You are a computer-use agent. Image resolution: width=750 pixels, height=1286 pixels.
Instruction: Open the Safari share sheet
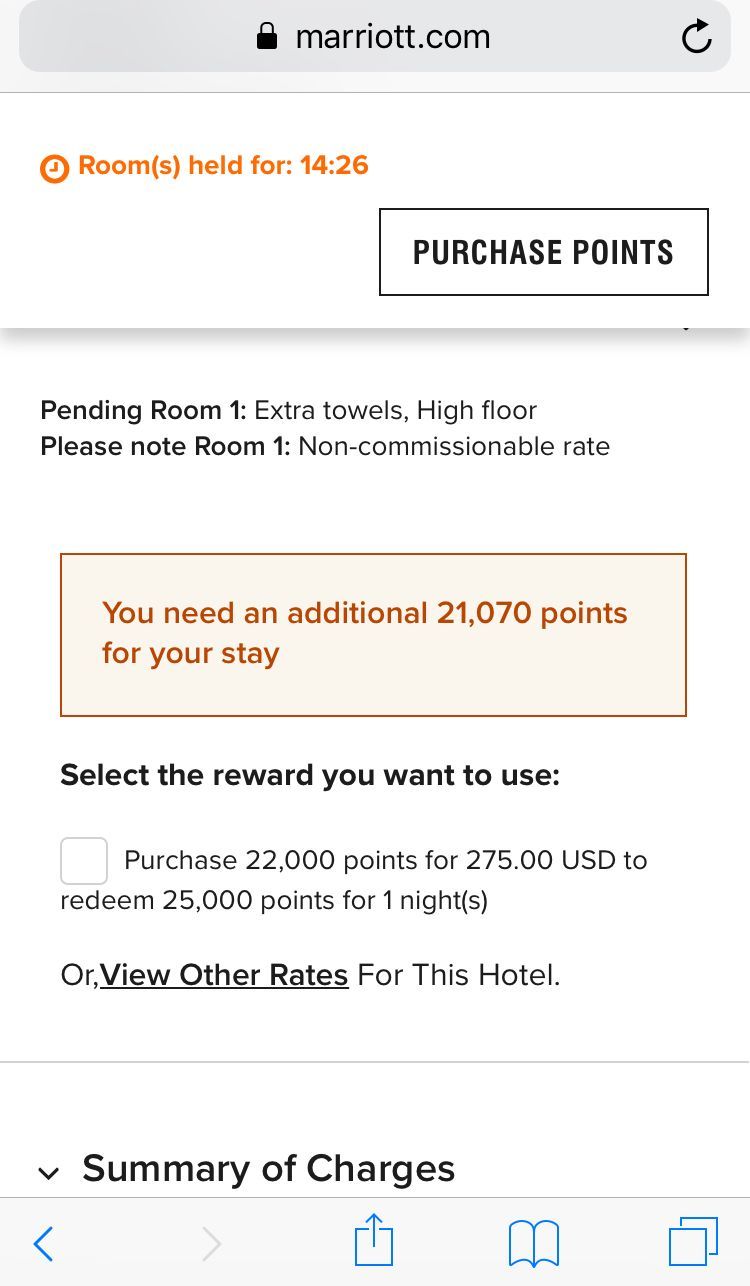[374, 1240]
